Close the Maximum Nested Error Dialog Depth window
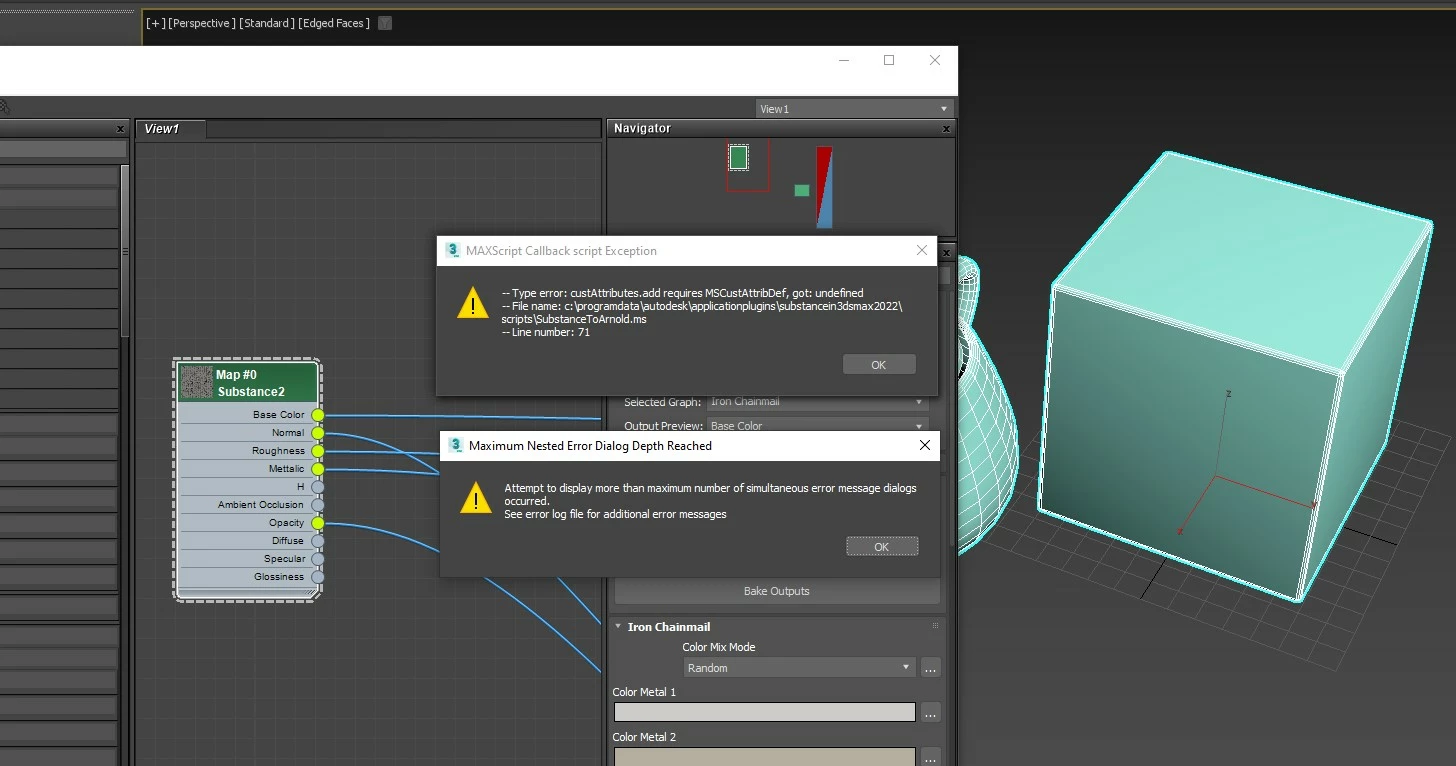Viewport: 1456px width, 766px height. [x=924, y=445]
